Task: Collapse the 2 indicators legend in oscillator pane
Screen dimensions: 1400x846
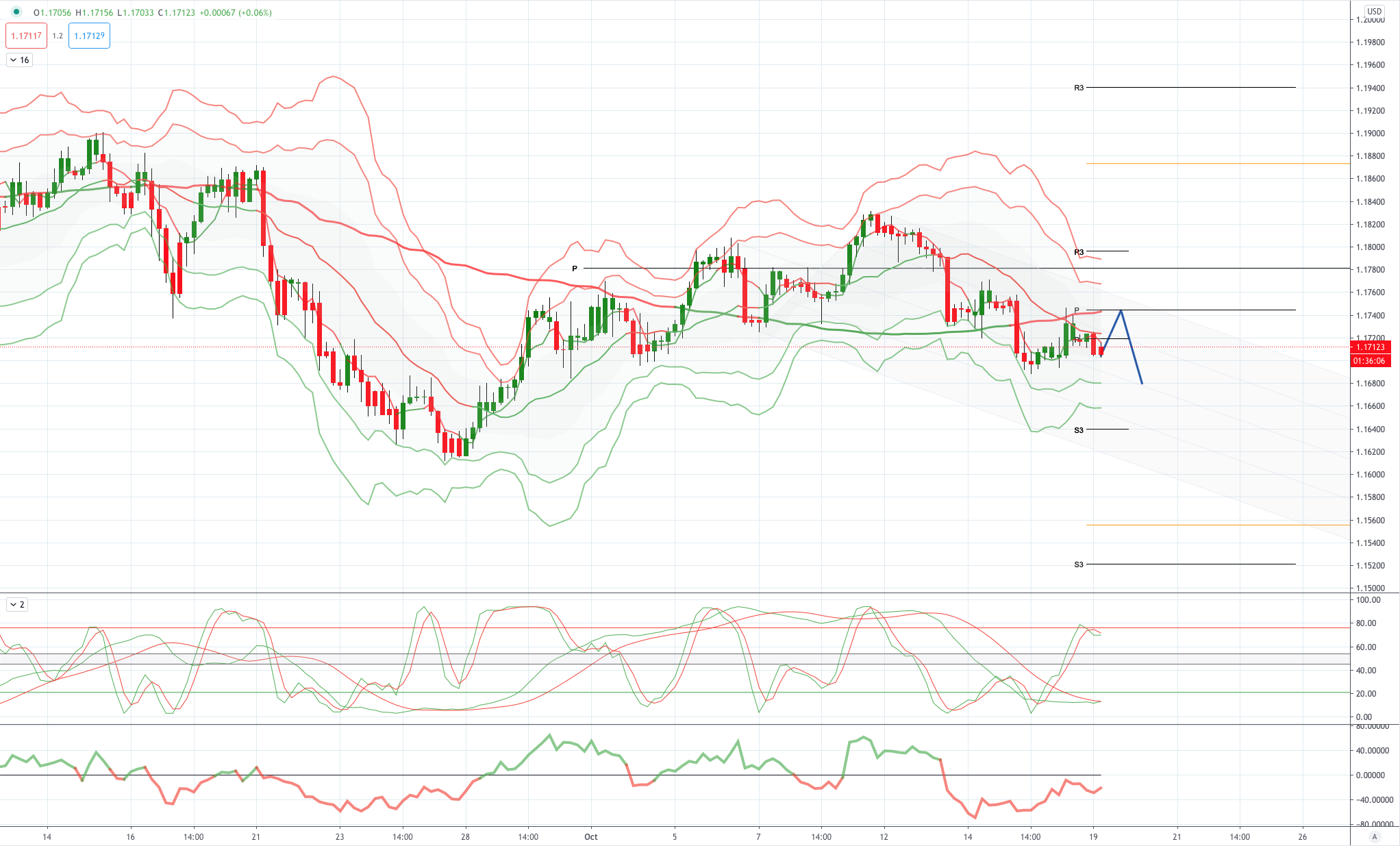Action: click(13, 604)
